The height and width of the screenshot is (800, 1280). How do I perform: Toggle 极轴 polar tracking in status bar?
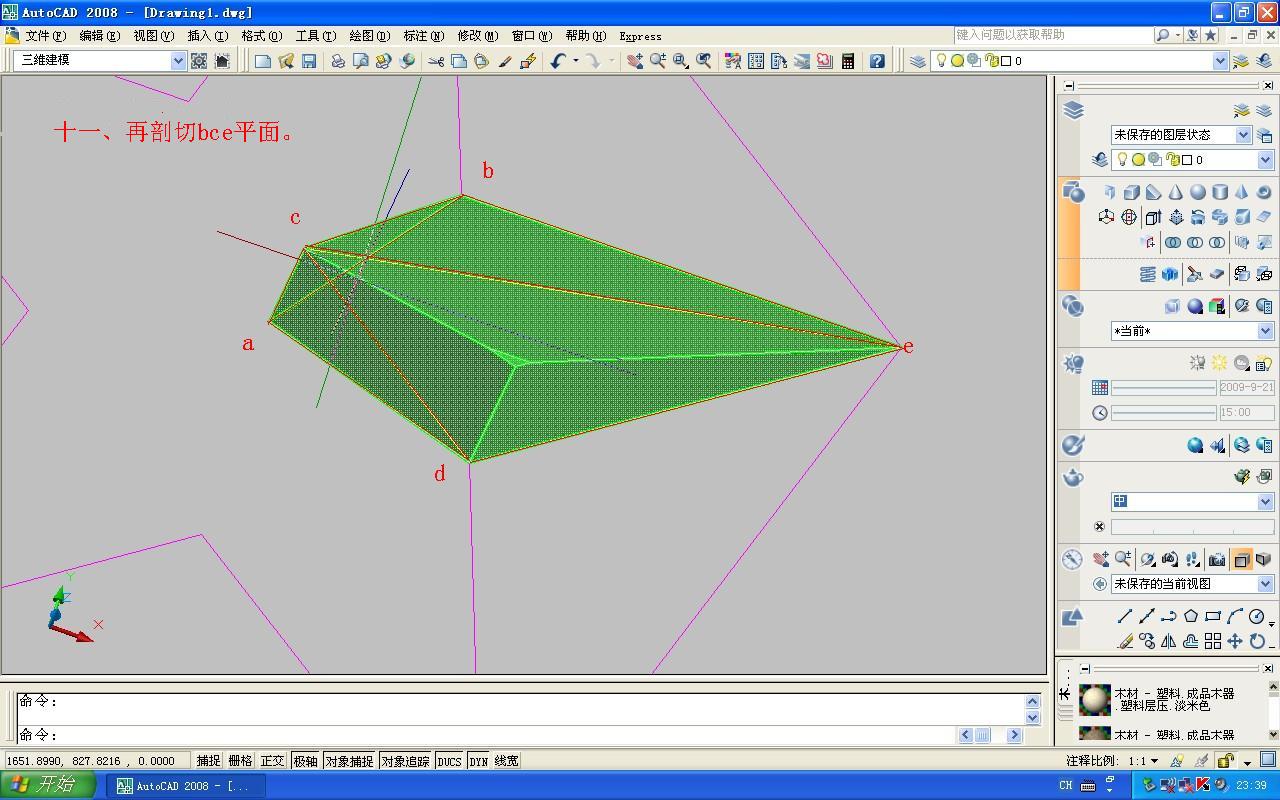pyautogui.click(x=305, y=761)
